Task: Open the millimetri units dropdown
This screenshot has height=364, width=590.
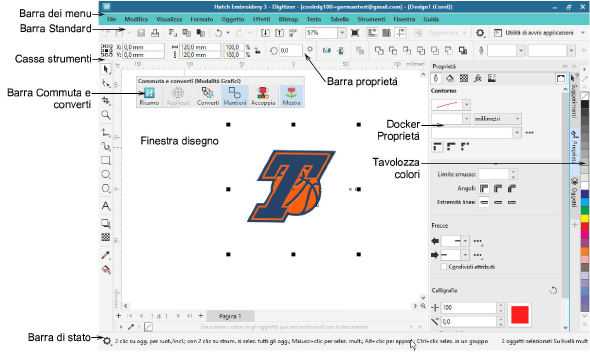Action: [497, 119]
